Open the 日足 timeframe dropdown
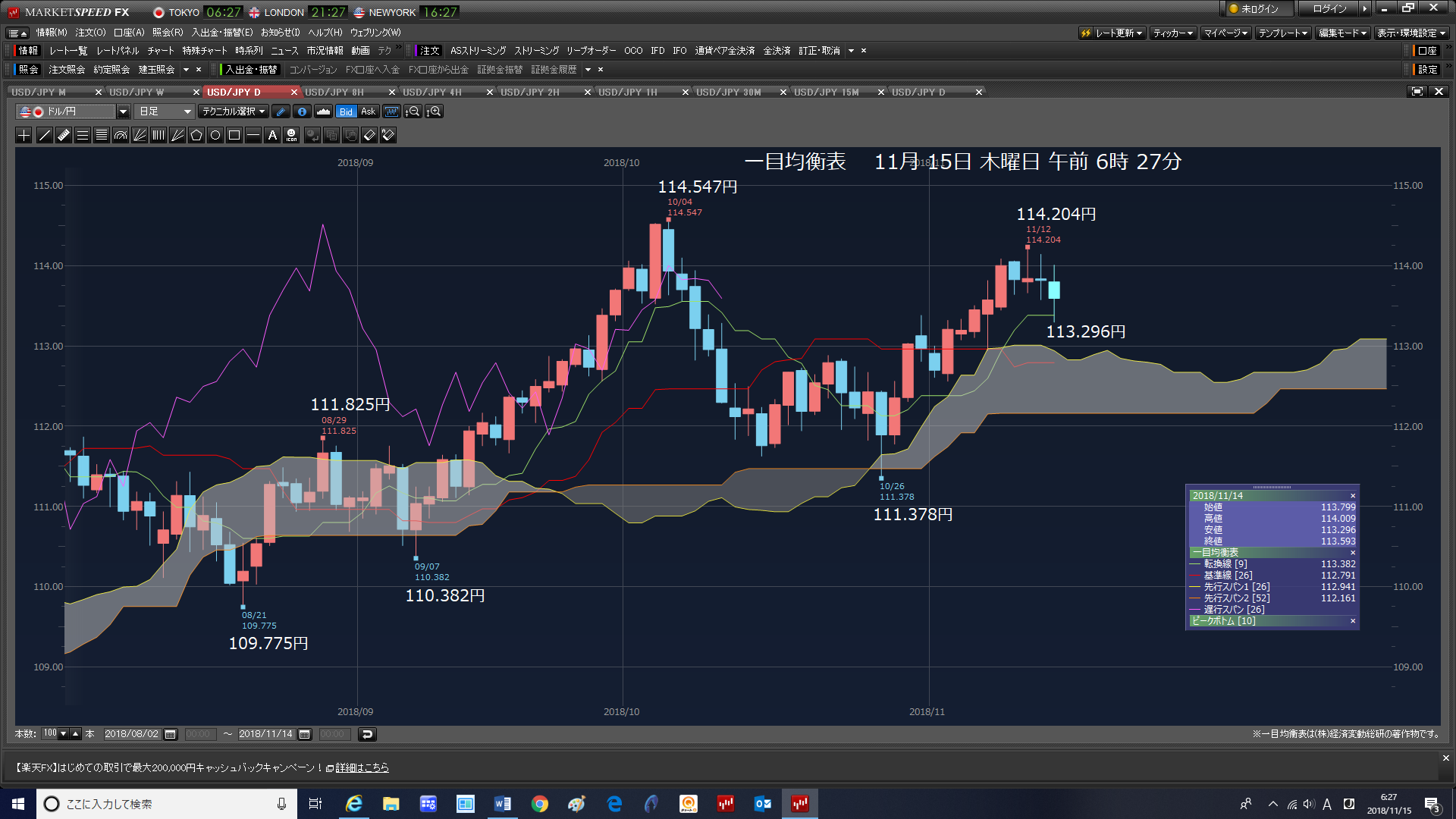1456x819 pixels. click(165, 111)
